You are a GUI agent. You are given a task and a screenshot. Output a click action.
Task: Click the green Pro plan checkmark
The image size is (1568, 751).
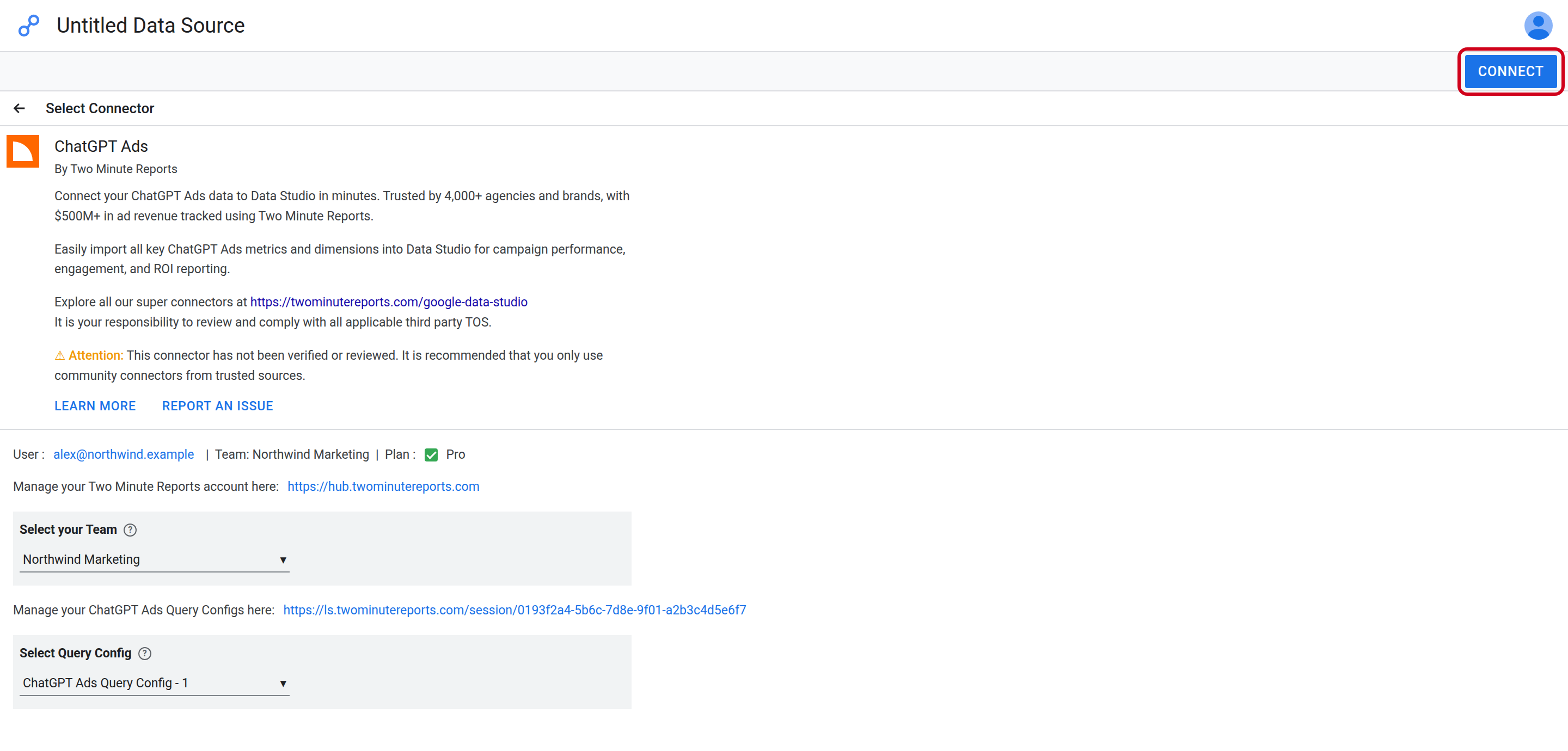(x=431, y=455)
